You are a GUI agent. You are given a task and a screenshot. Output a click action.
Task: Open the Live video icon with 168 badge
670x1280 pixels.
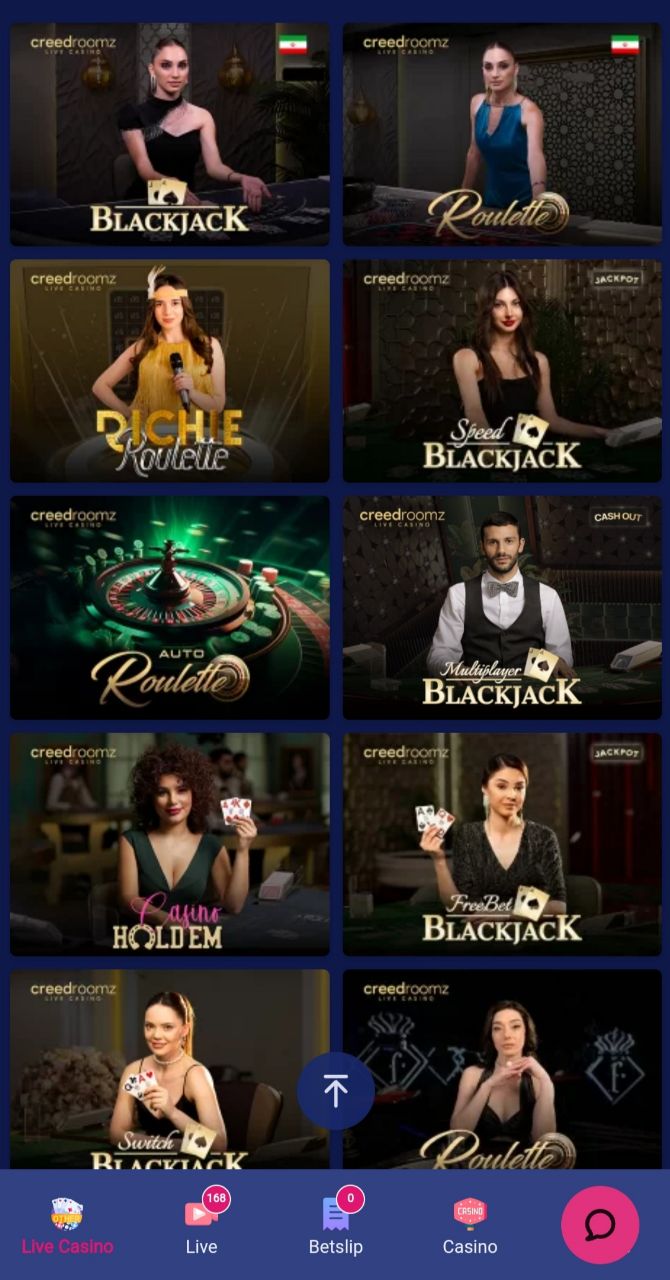pos(201,1213)
